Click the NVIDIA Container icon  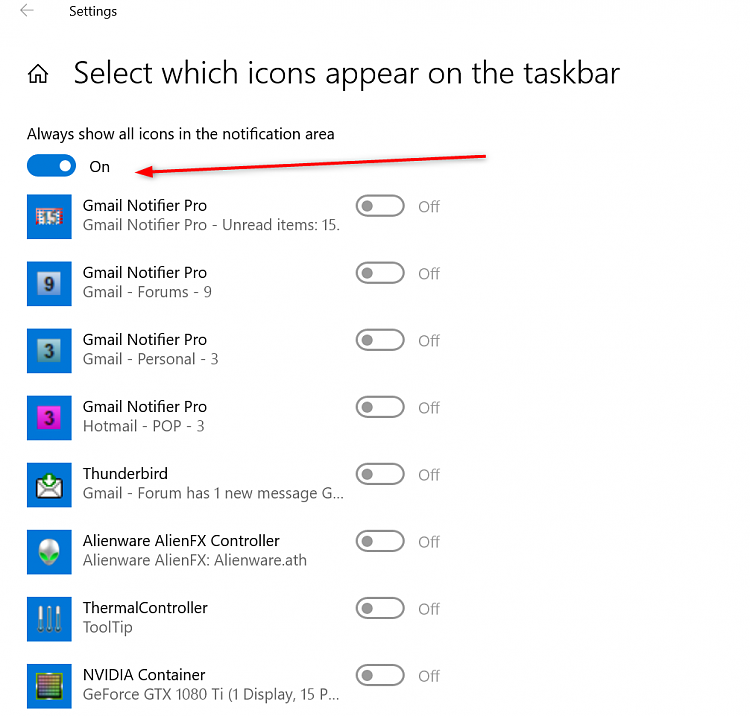pyautogui.click(x=49, y=686)
